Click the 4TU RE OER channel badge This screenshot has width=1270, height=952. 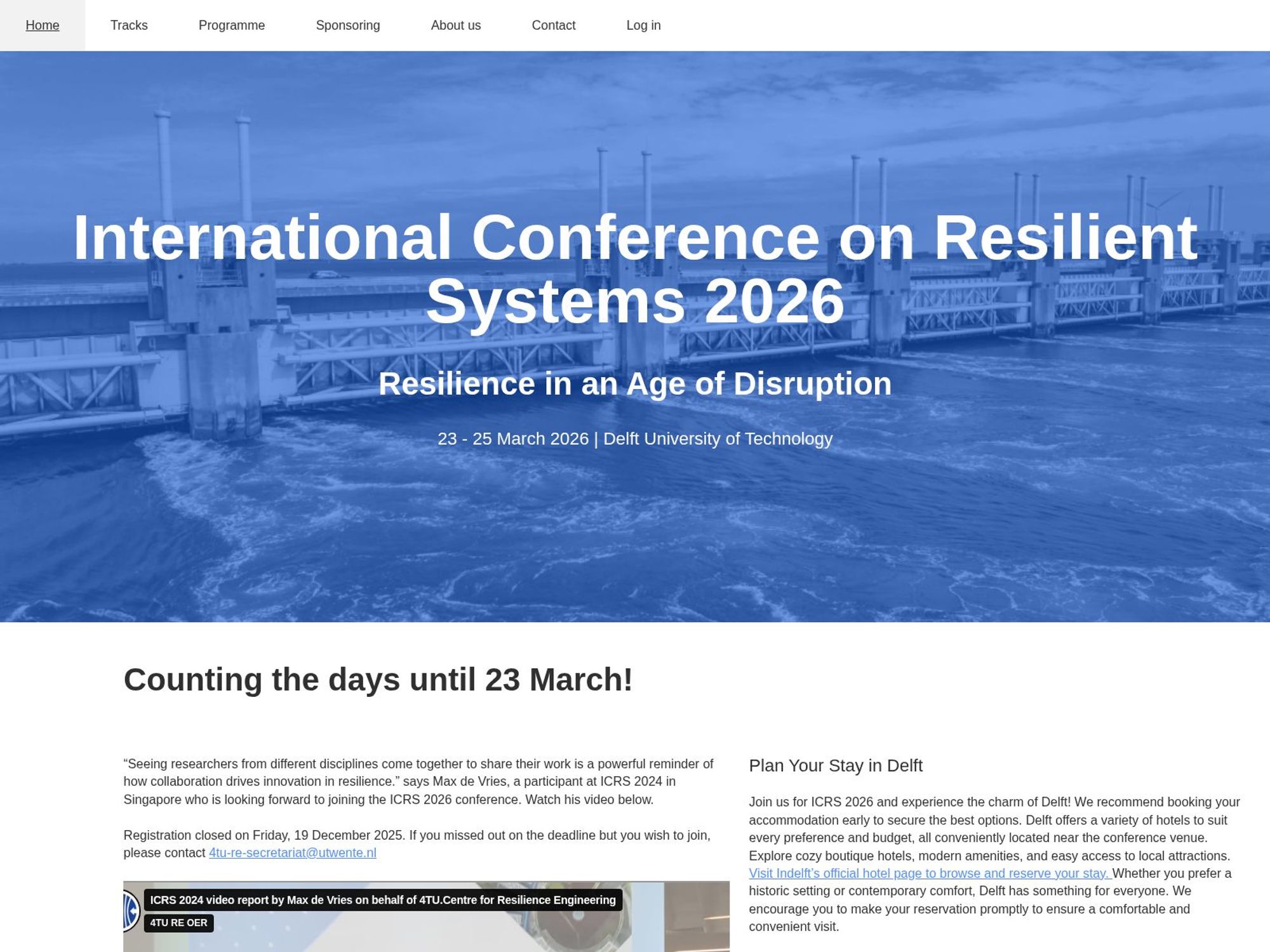(178, 923)
